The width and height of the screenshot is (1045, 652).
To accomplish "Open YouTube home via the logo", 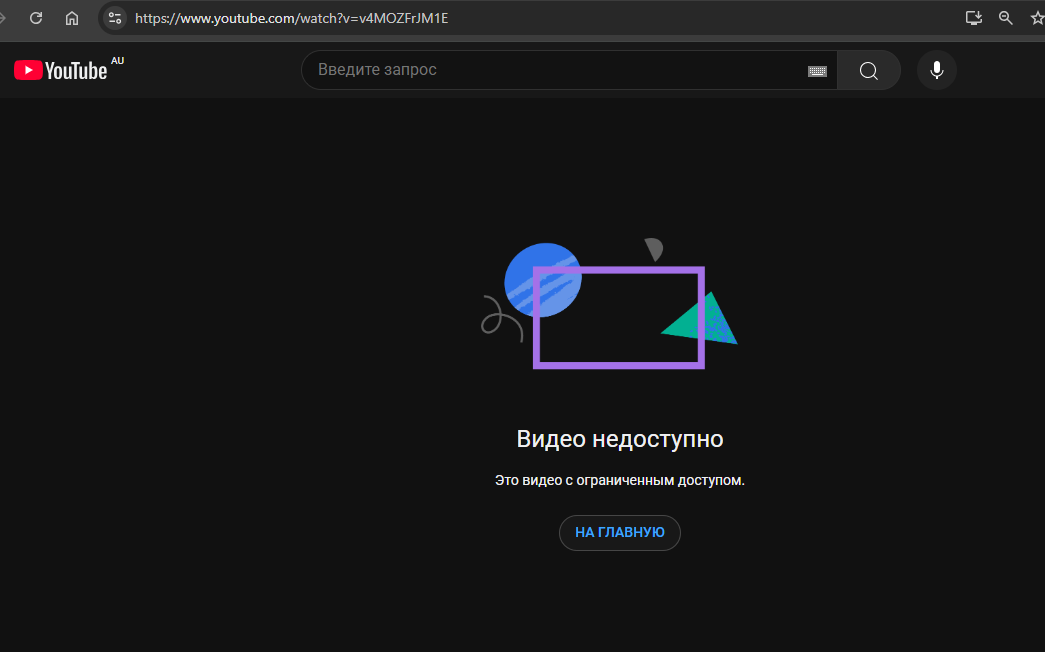I will tap(61, 70).
